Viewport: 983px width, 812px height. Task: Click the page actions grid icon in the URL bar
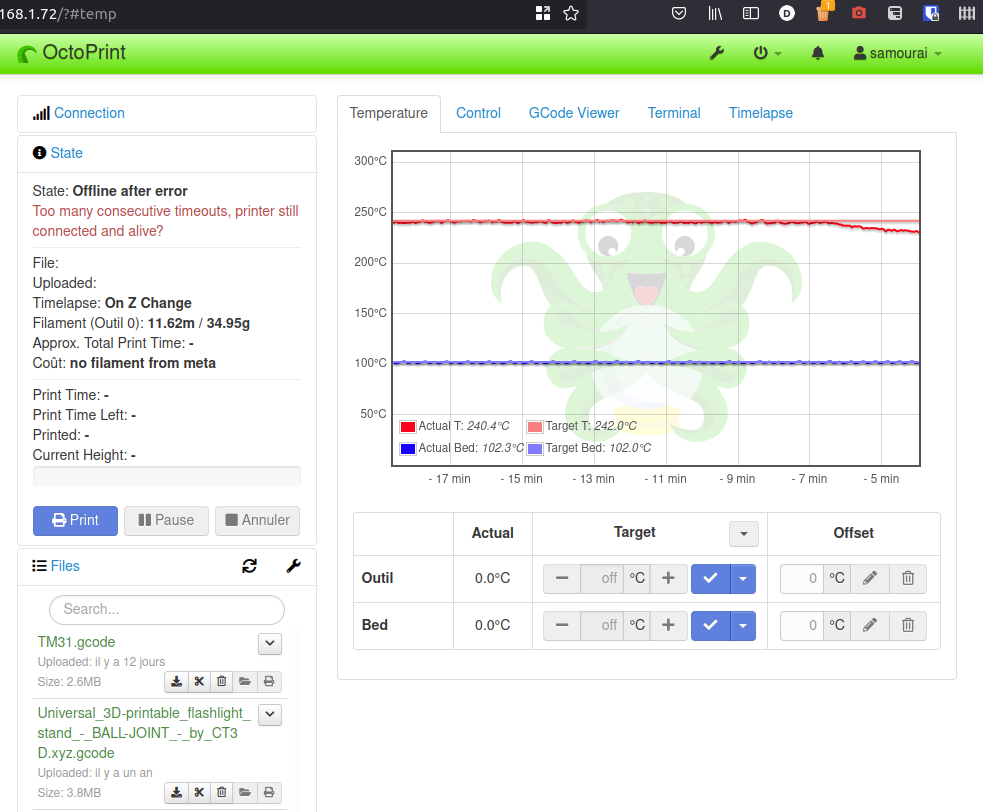543,13
